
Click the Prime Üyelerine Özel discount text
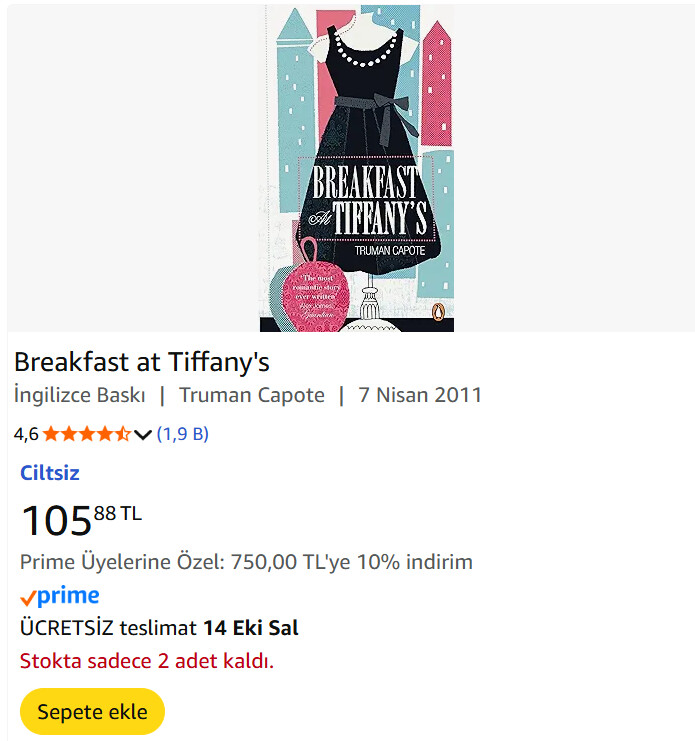[x=246, y=562]
